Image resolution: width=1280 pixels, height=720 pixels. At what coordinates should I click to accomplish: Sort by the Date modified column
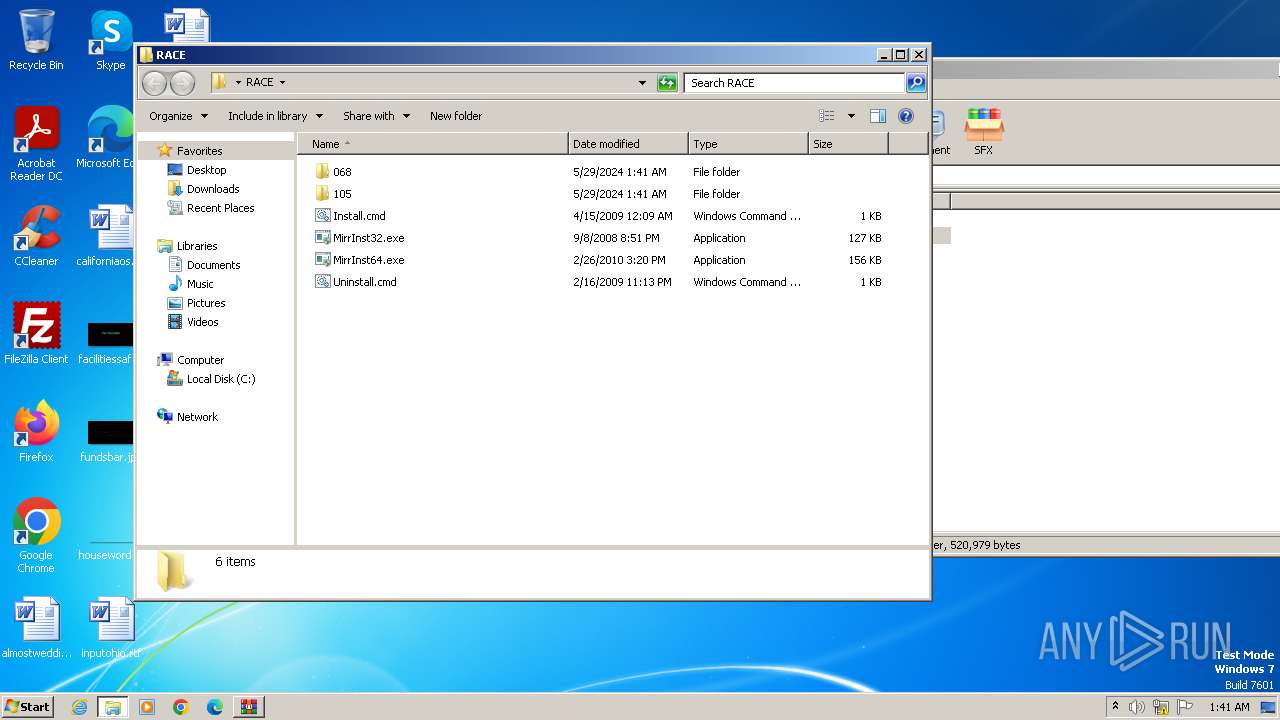point(628,144)
